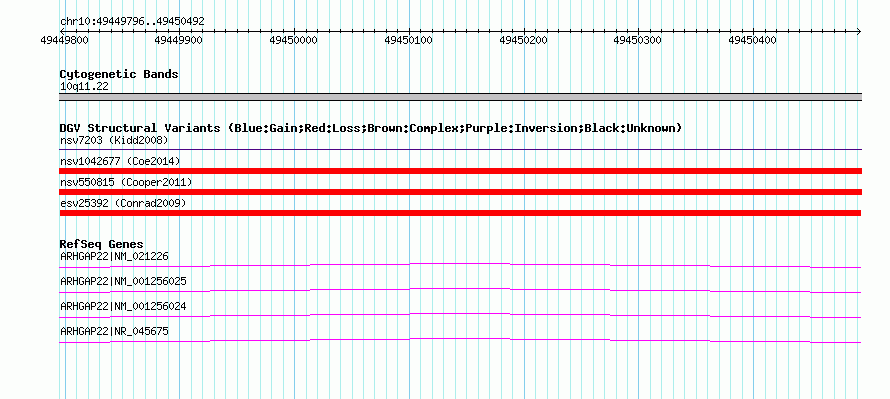The image size is (890, 399).
Task: Click the red loss bar under esv25392
Action: [x=460, y=213]
